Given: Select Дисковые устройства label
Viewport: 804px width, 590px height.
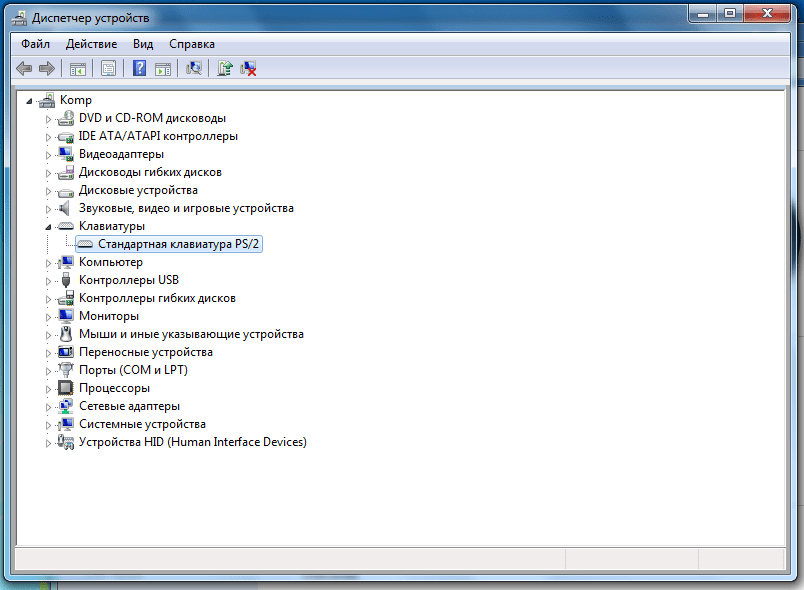Looking at the screenshot, I should [138, 190].
